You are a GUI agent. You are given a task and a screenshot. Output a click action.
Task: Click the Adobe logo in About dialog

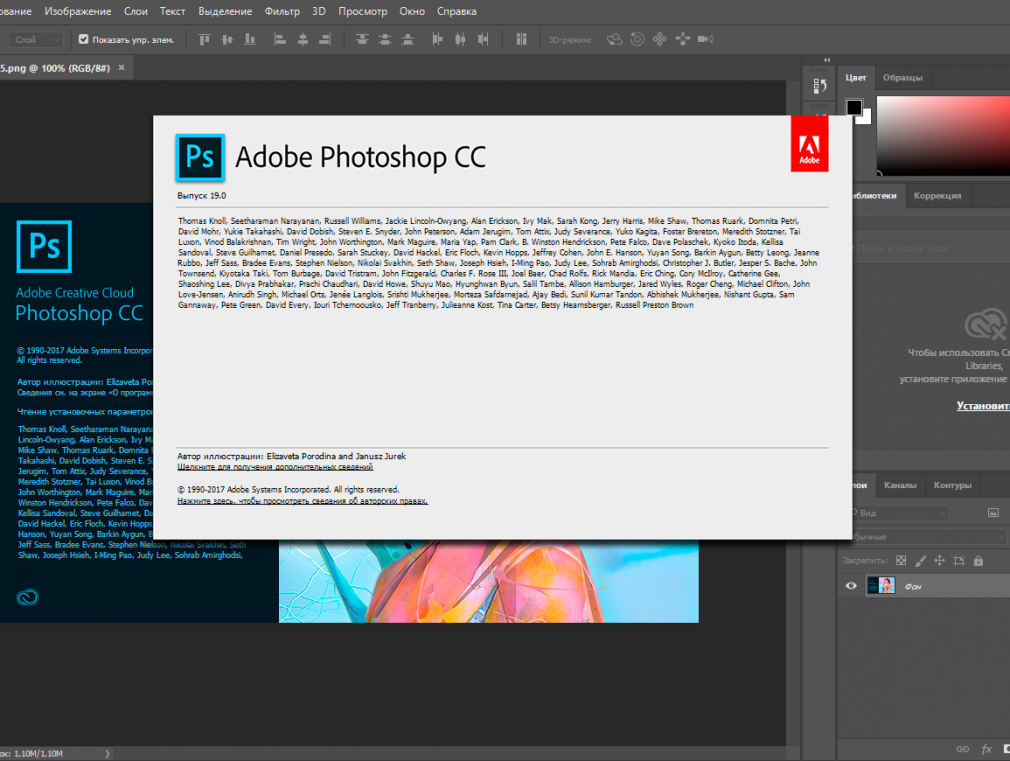(810, 144)
